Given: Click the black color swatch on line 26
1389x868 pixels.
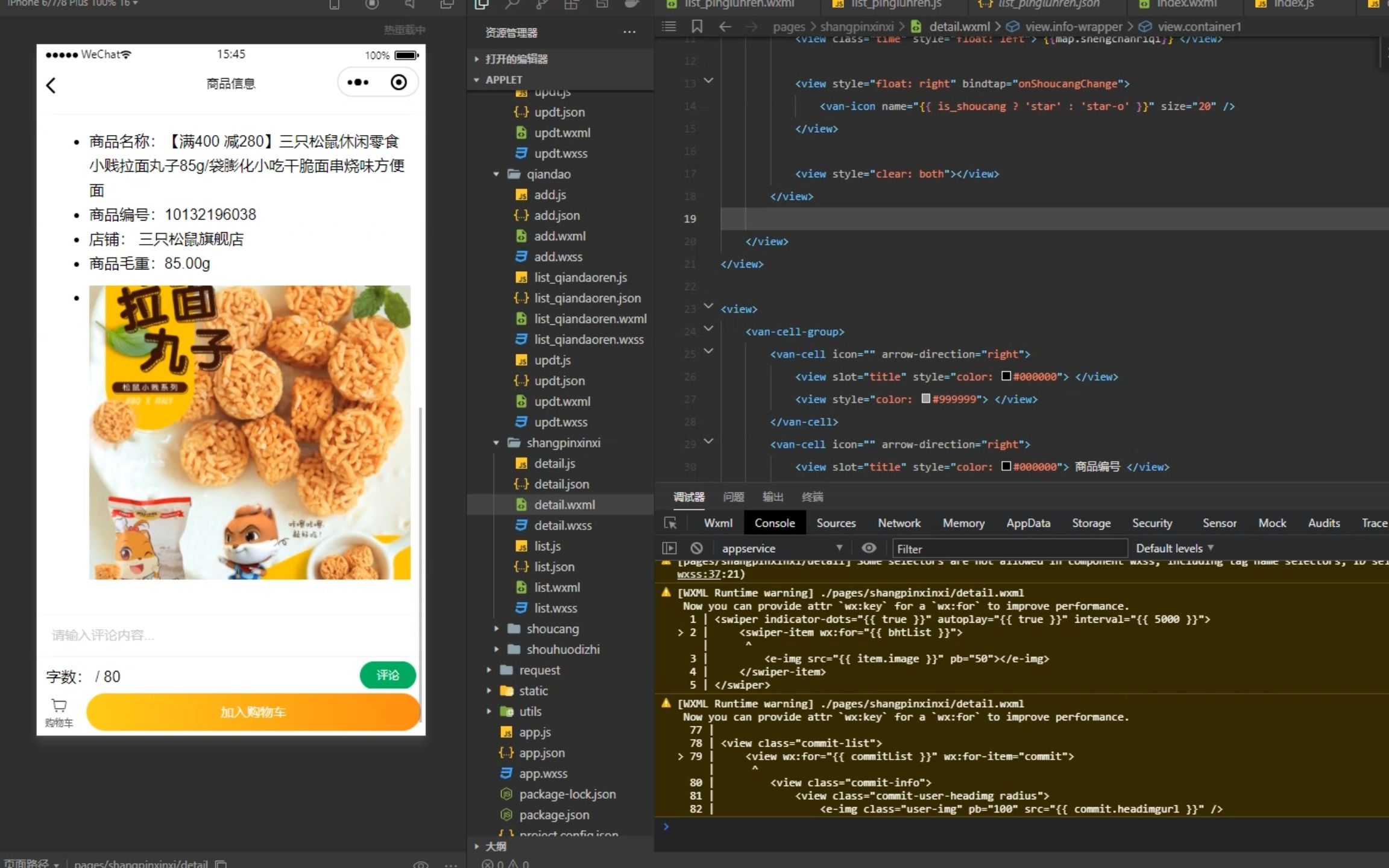Looking at the screenshot, I should pos(1007,376).
